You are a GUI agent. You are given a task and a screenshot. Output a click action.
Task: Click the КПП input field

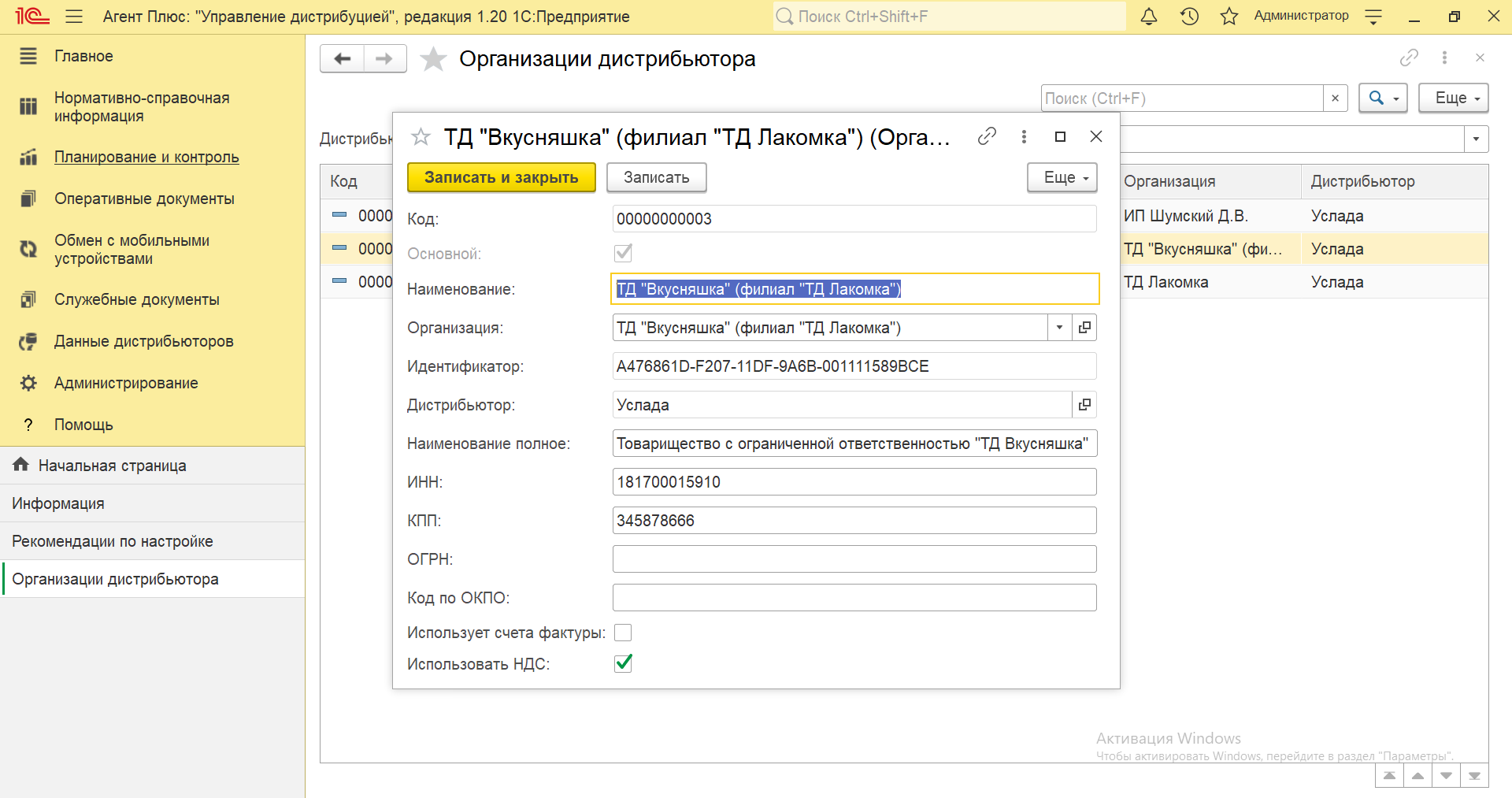point(854,521)
